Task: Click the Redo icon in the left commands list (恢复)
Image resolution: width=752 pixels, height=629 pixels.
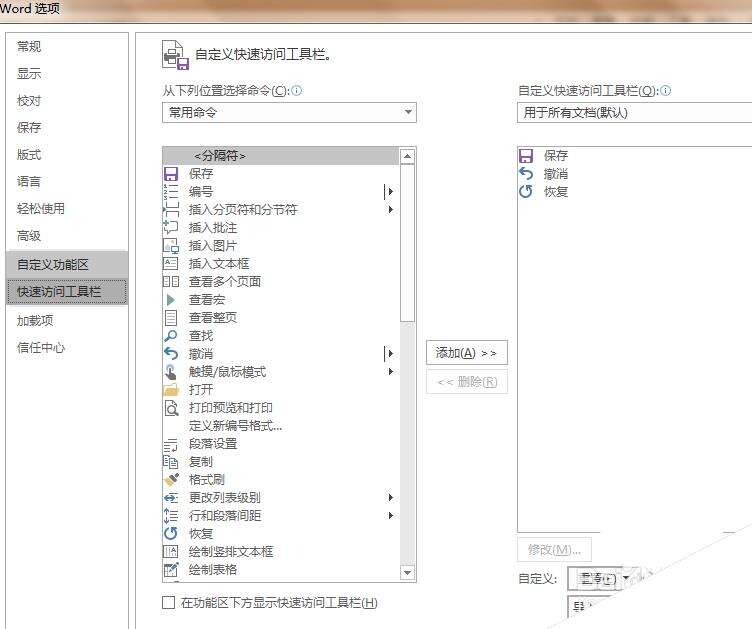Action: (171, 534)
